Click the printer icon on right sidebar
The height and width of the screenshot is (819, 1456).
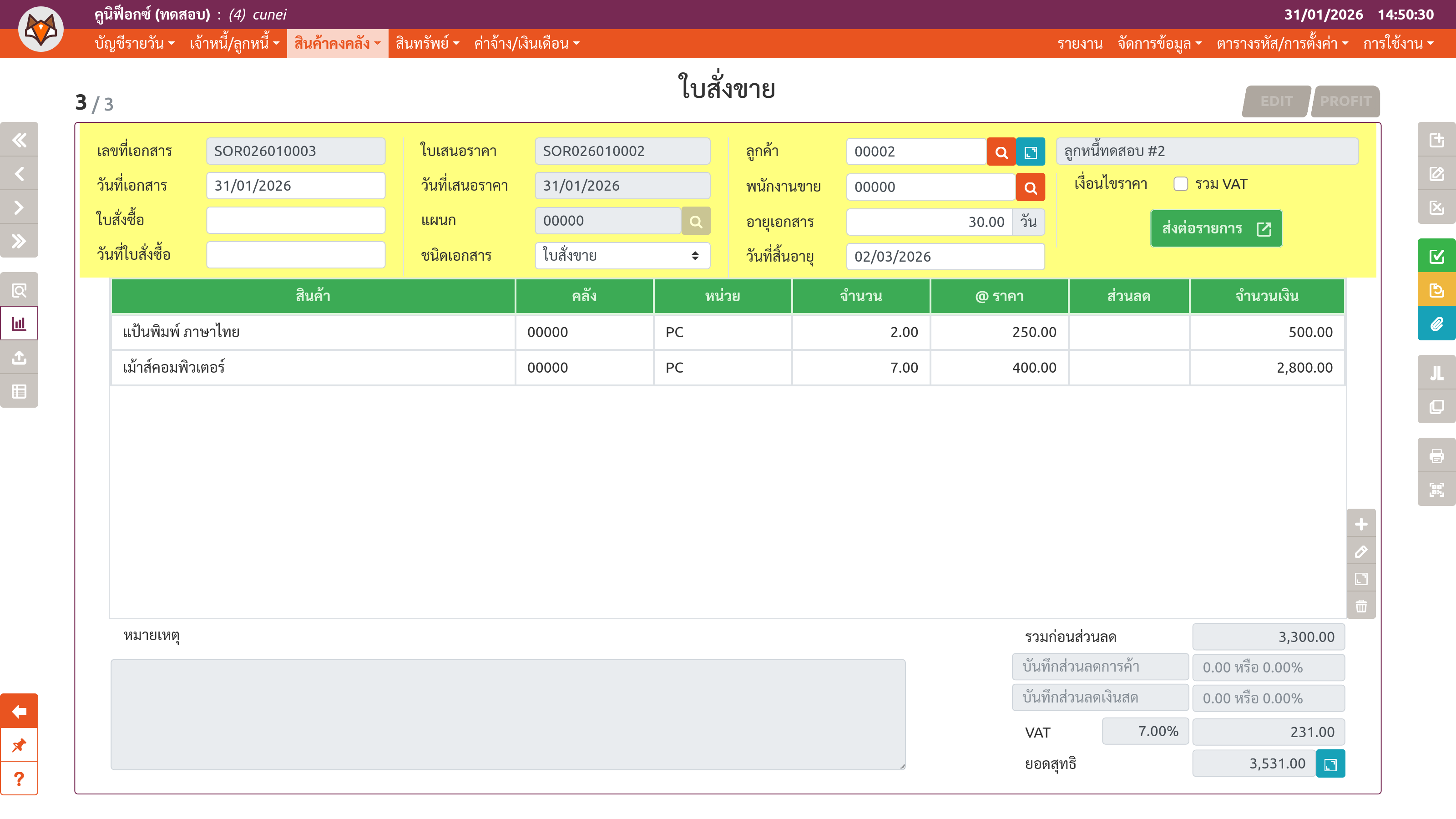coord(1436,455)
